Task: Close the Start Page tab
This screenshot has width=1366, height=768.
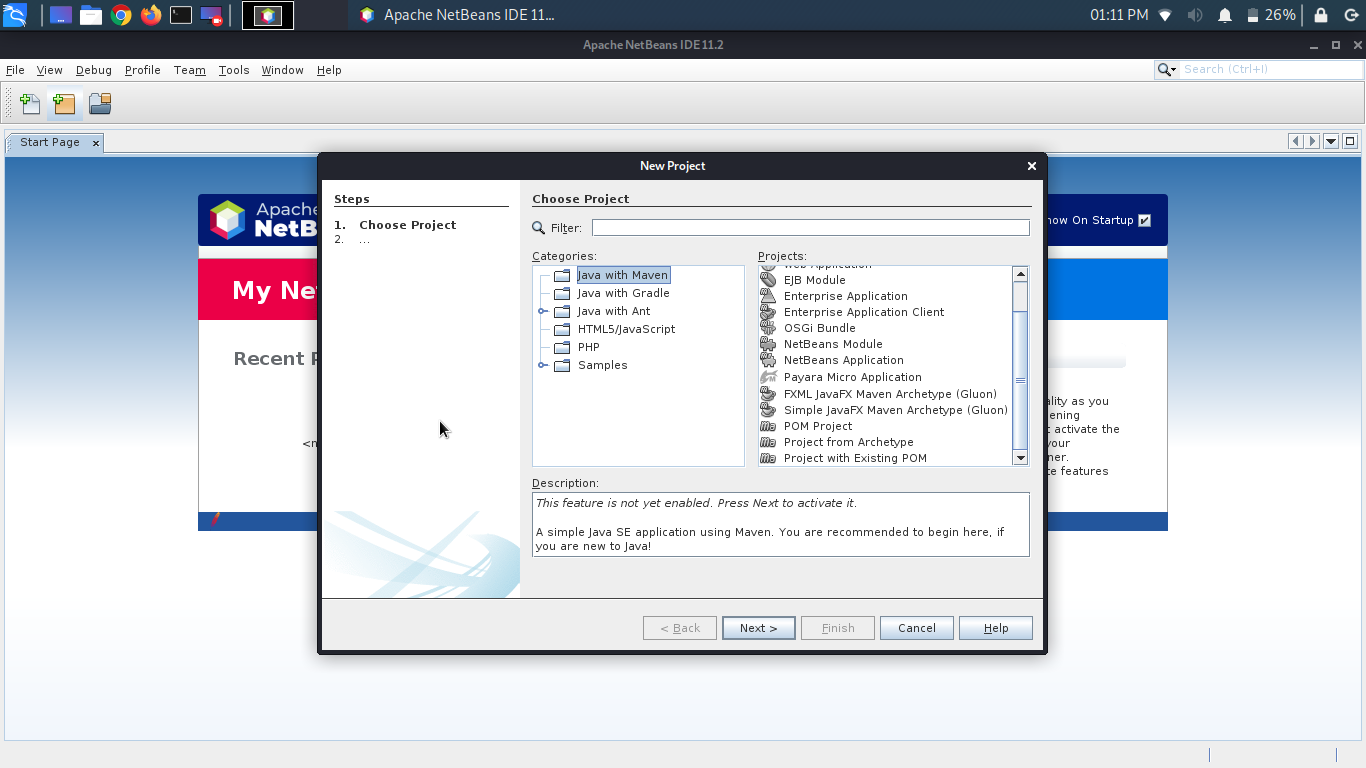Action: [96, 143]
